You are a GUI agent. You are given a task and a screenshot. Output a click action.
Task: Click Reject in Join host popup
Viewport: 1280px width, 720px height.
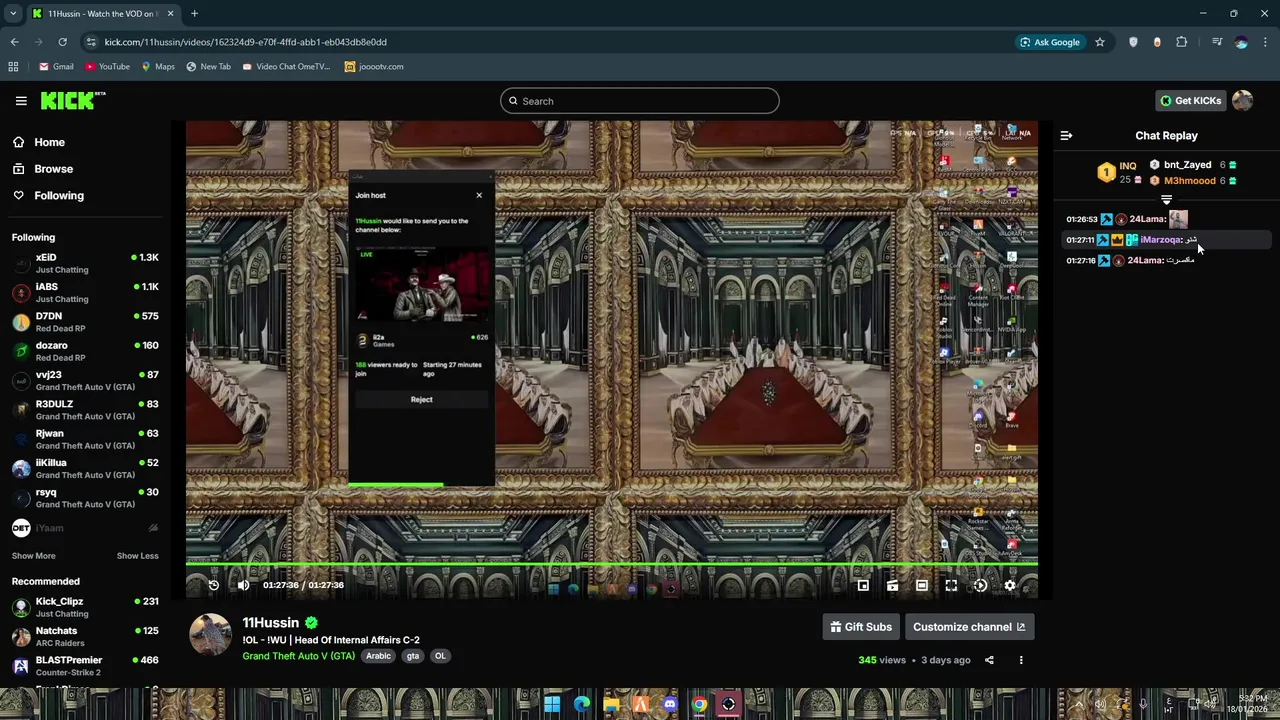(421, 400)
